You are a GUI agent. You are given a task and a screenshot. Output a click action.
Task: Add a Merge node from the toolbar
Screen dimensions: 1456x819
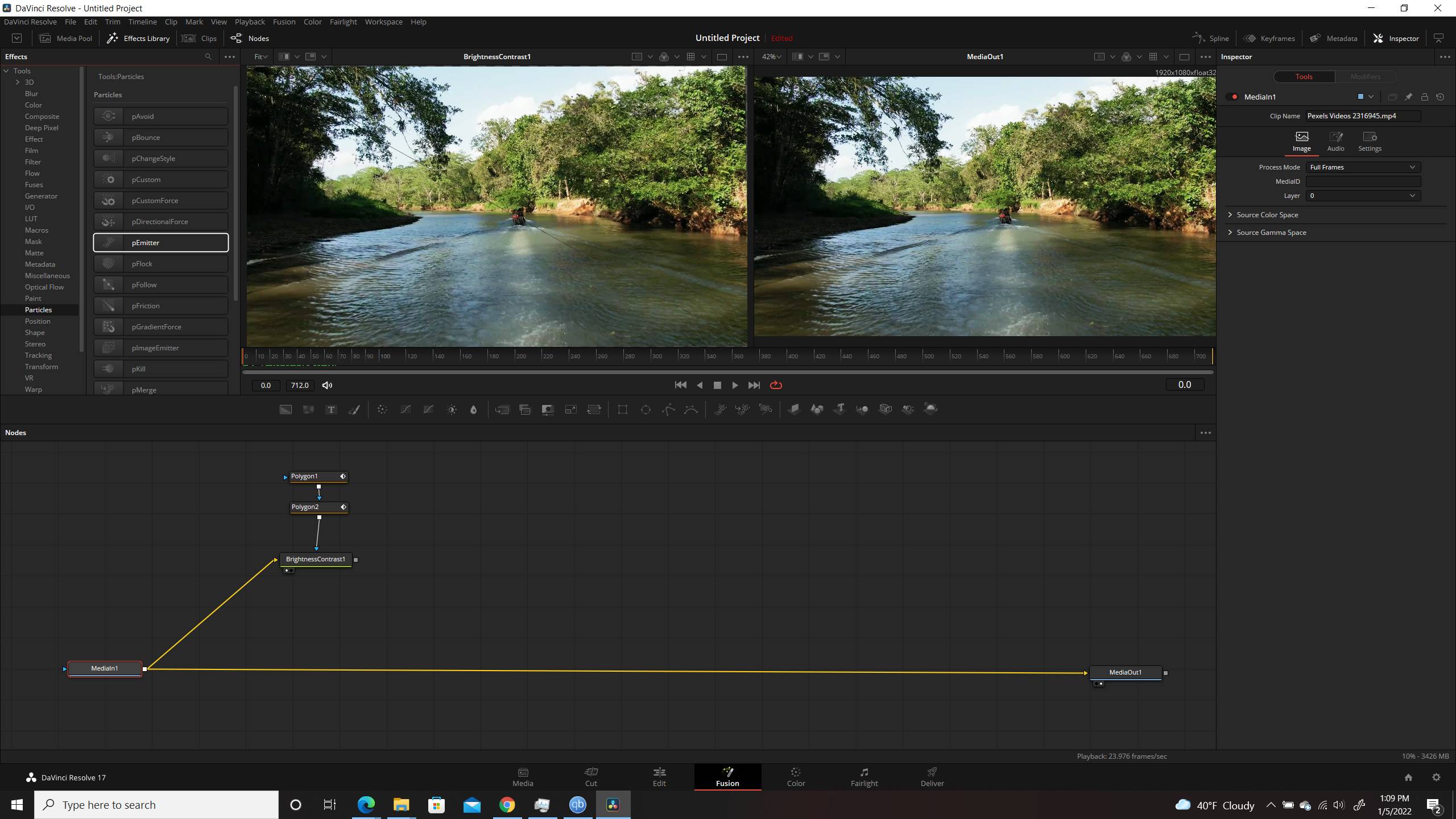[502, 409]
